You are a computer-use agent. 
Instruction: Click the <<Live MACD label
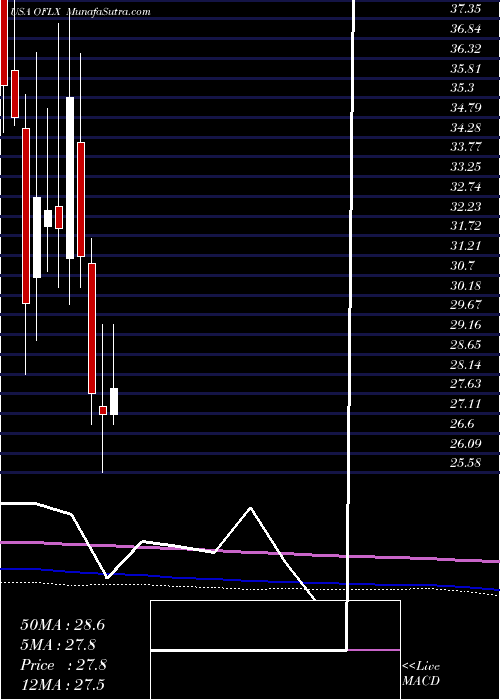421,673
